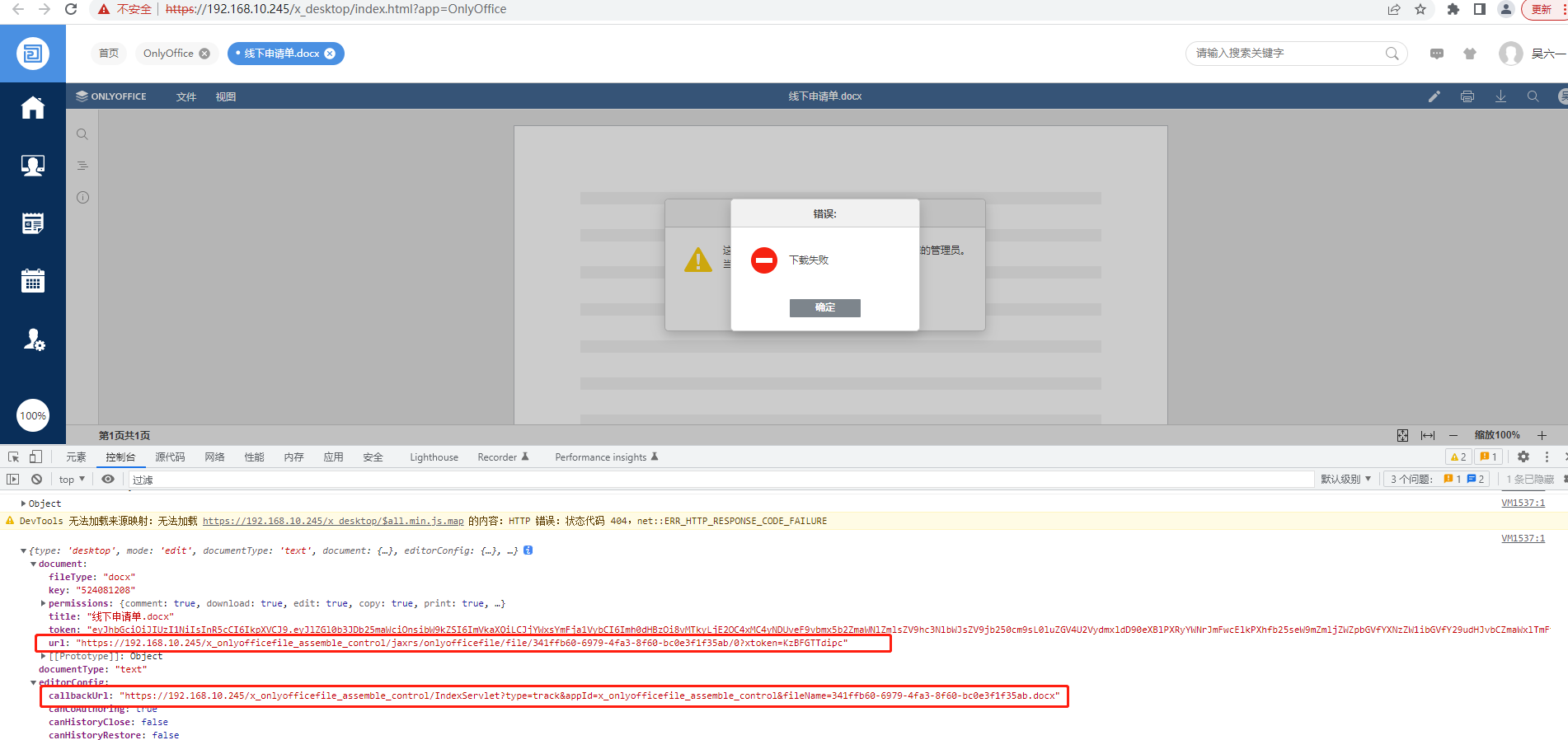Image resolution: width=1568 pixels, height=740 pixels.
Task: Open the $all.min.js.map link in the warning
Action: click(x=333, y=521)
